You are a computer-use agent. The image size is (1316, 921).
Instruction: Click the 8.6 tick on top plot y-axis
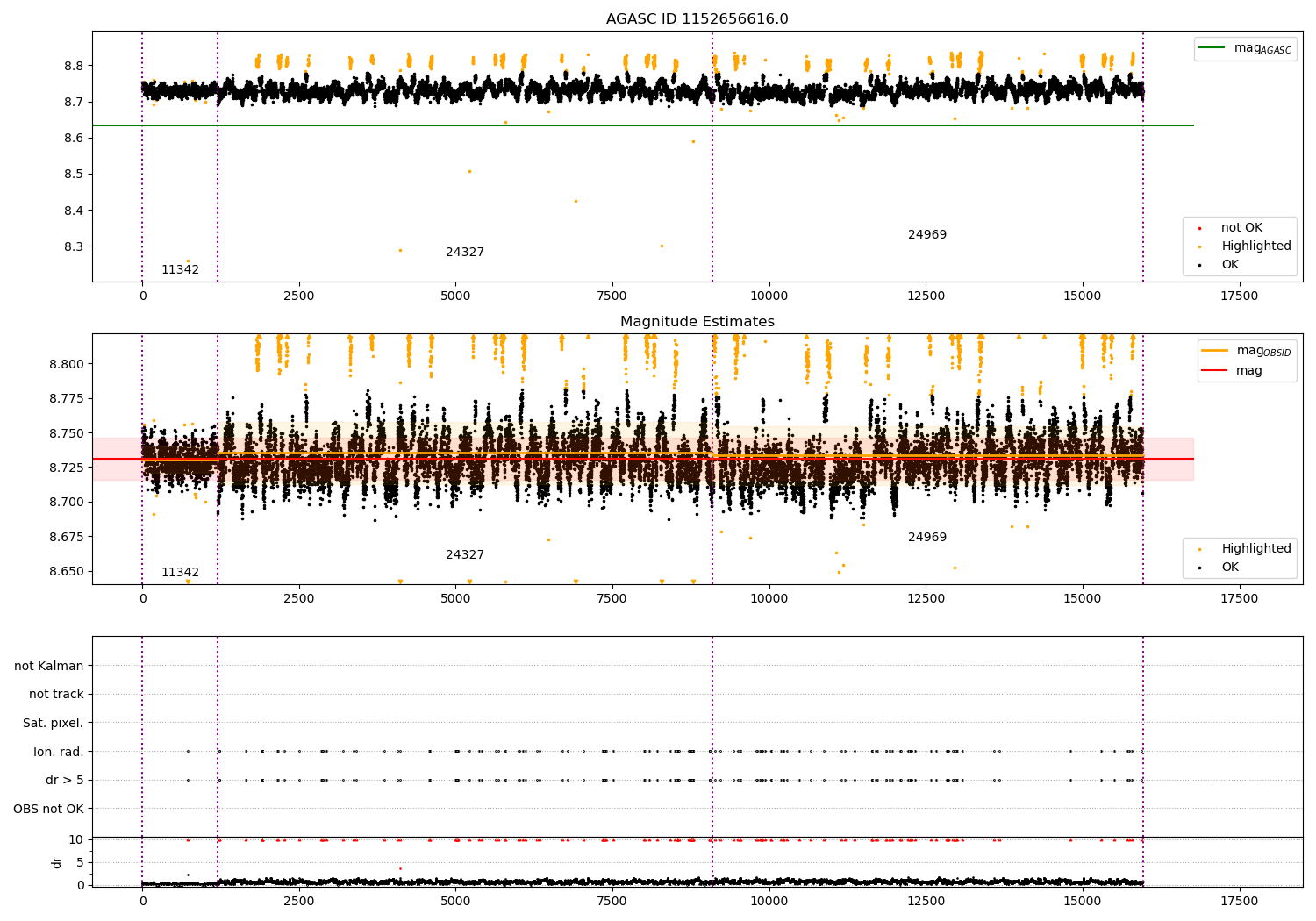pos(74,138)
